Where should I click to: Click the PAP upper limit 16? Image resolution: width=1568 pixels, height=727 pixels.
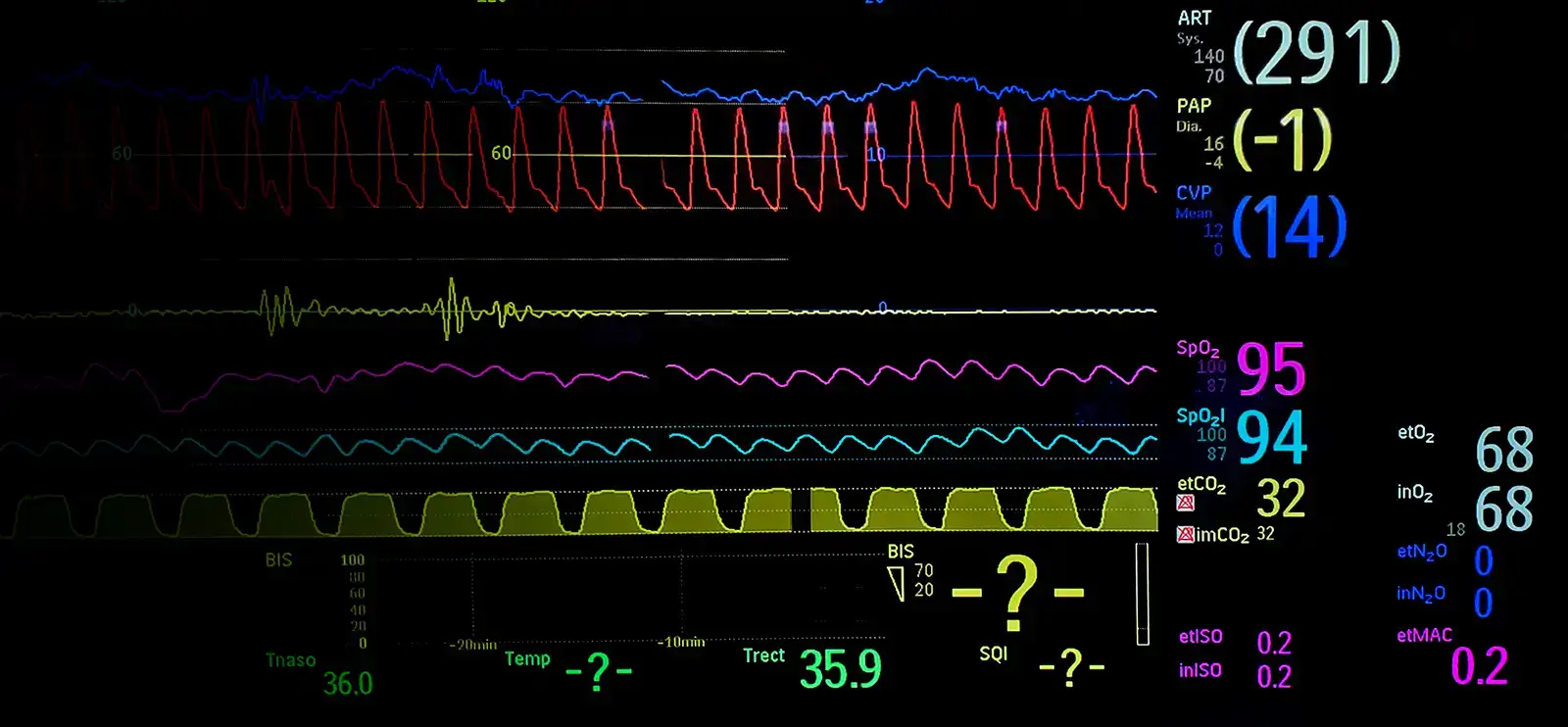coord(1213,143)
